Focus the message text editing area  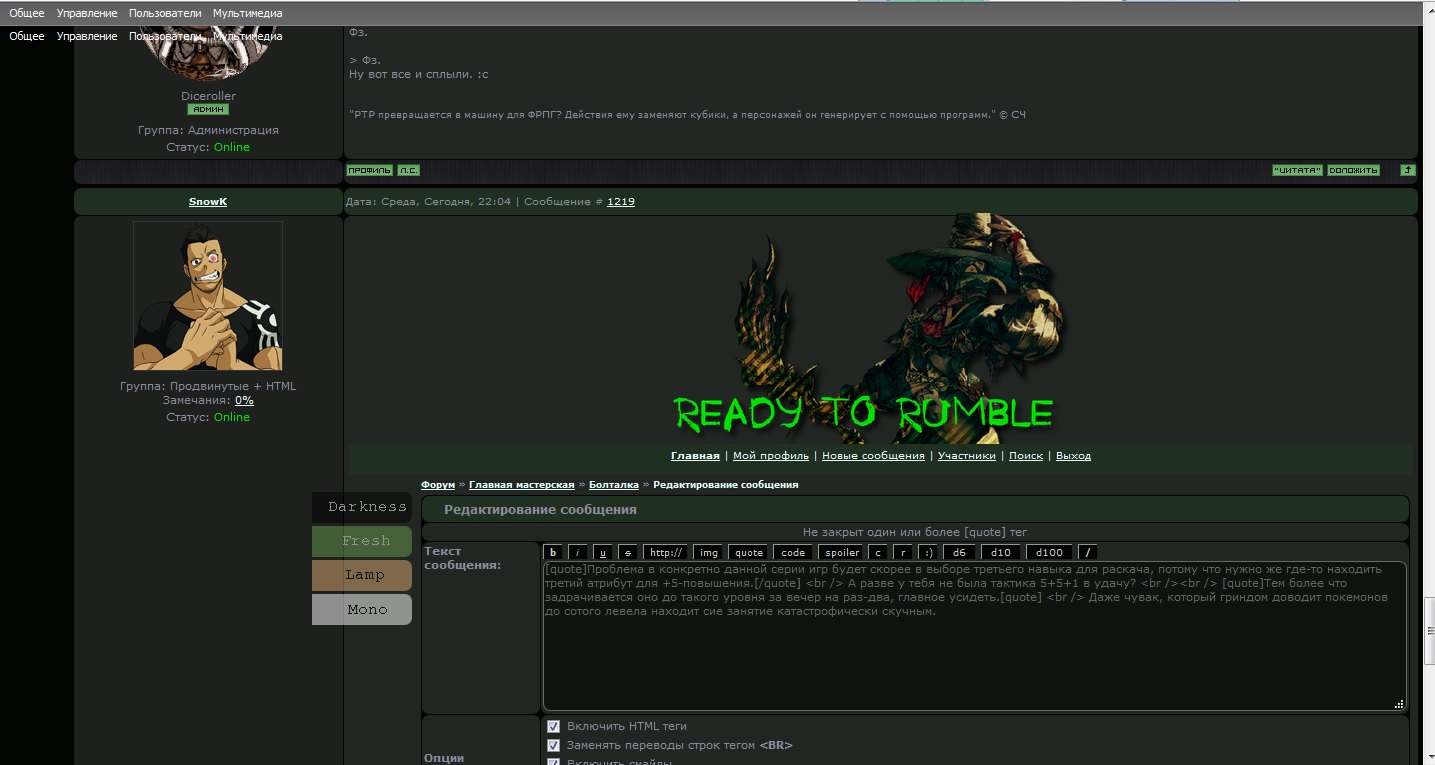(x=974, y=636)
